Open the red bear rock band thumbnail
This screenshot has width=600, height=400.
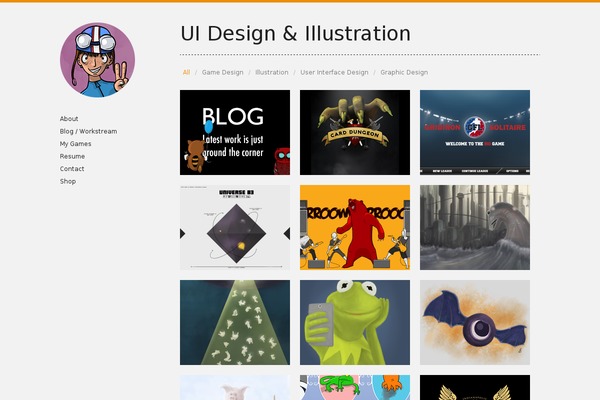pos(355,227)
